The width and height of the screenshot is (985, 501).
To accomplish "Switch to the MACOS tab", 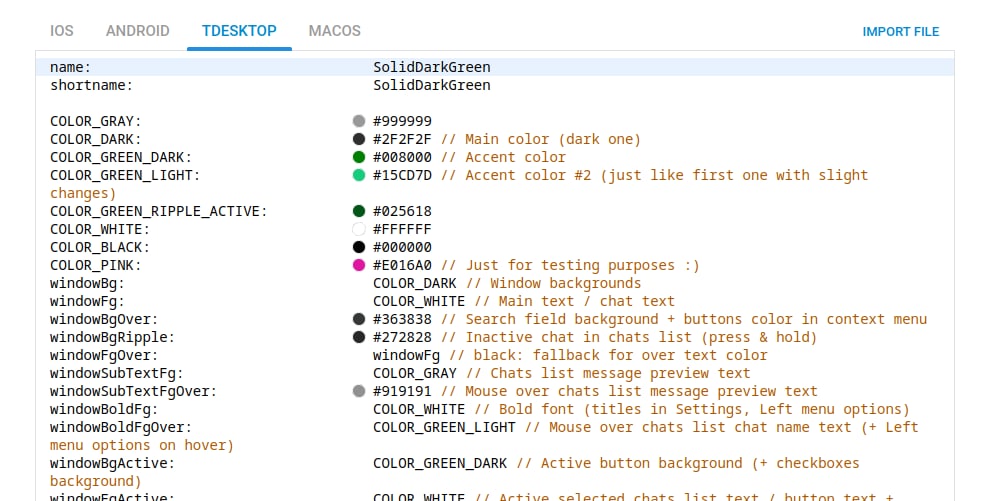I will (x=335, y=31).
